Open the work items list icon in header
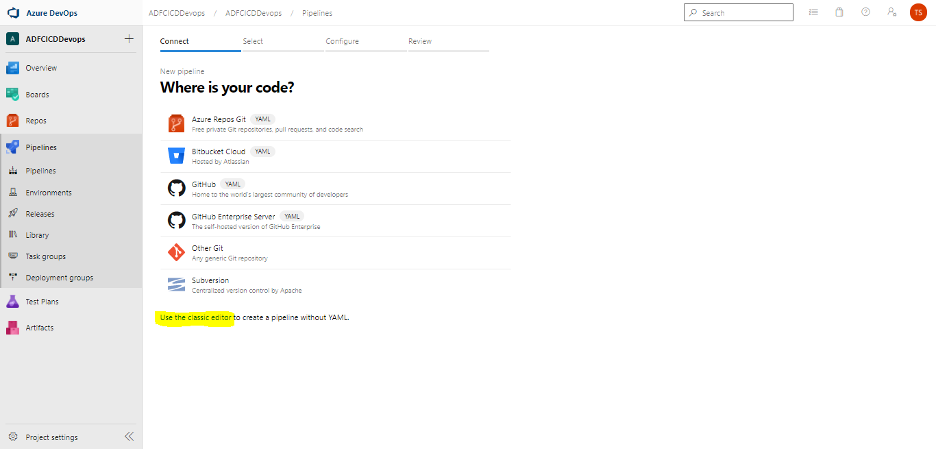Viewport: 936px width, 450px height. click(813, 12)
